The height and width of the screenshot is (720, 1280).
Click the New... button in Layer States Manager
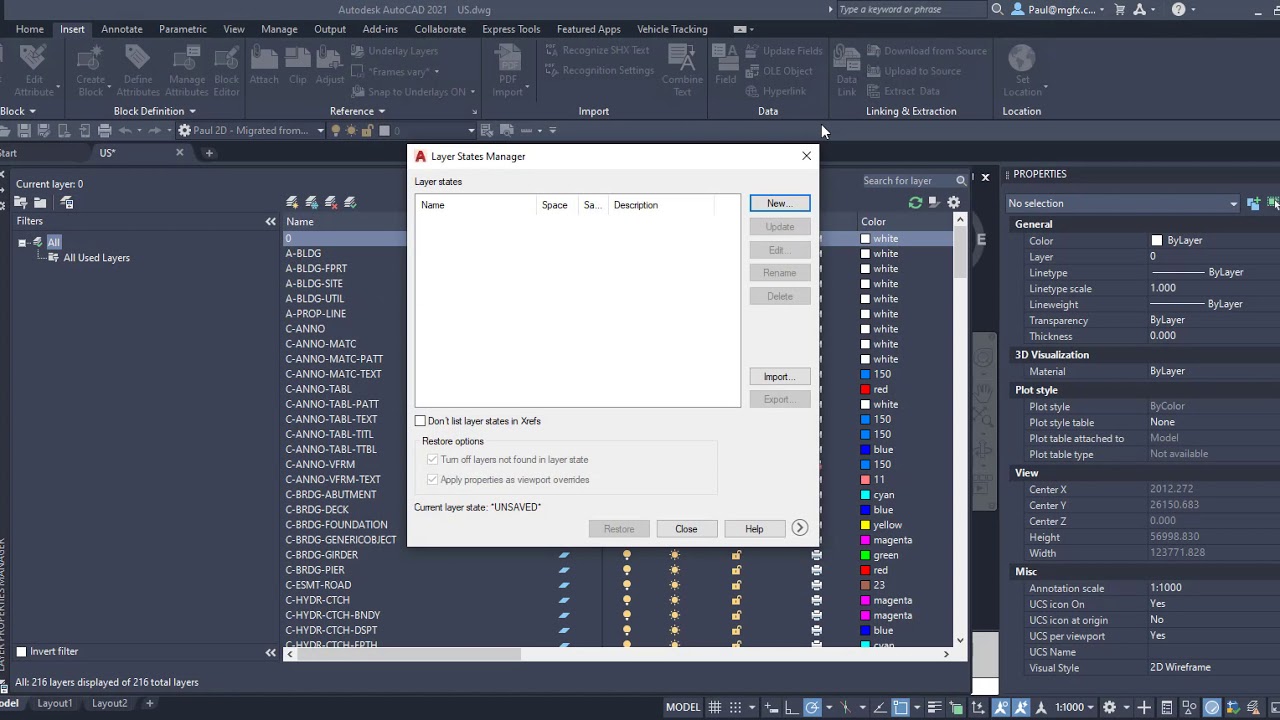coord(780,204)
